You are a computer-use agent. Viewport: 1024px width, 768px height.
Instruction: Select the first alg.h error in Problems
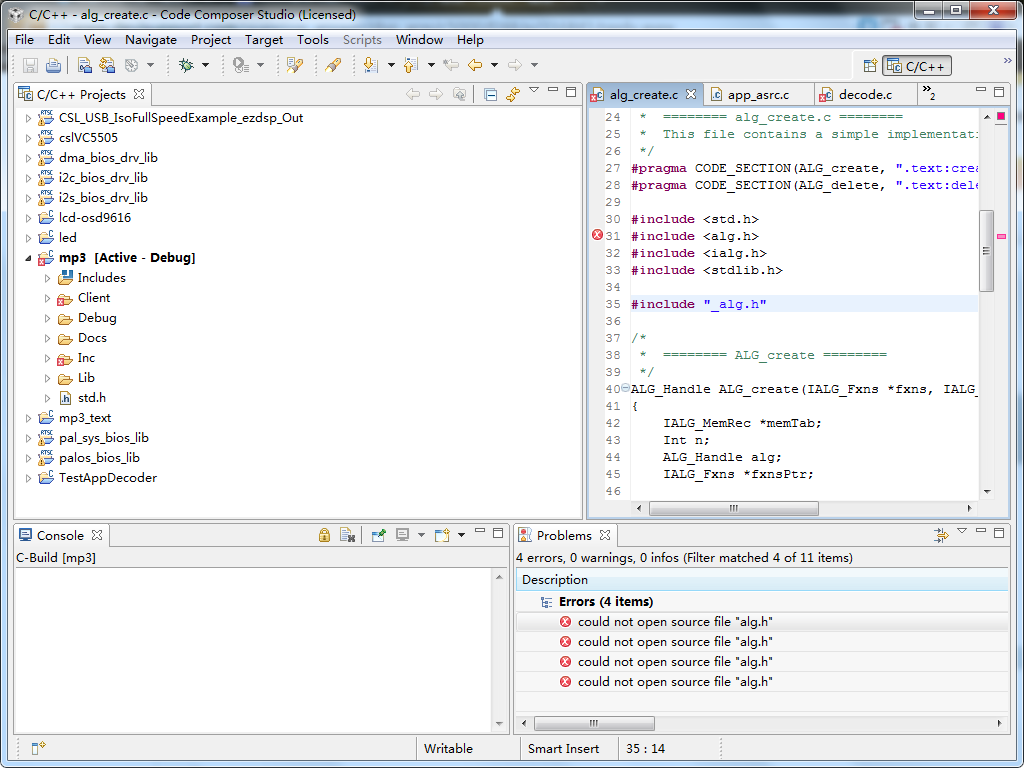[x=675, y=622]
